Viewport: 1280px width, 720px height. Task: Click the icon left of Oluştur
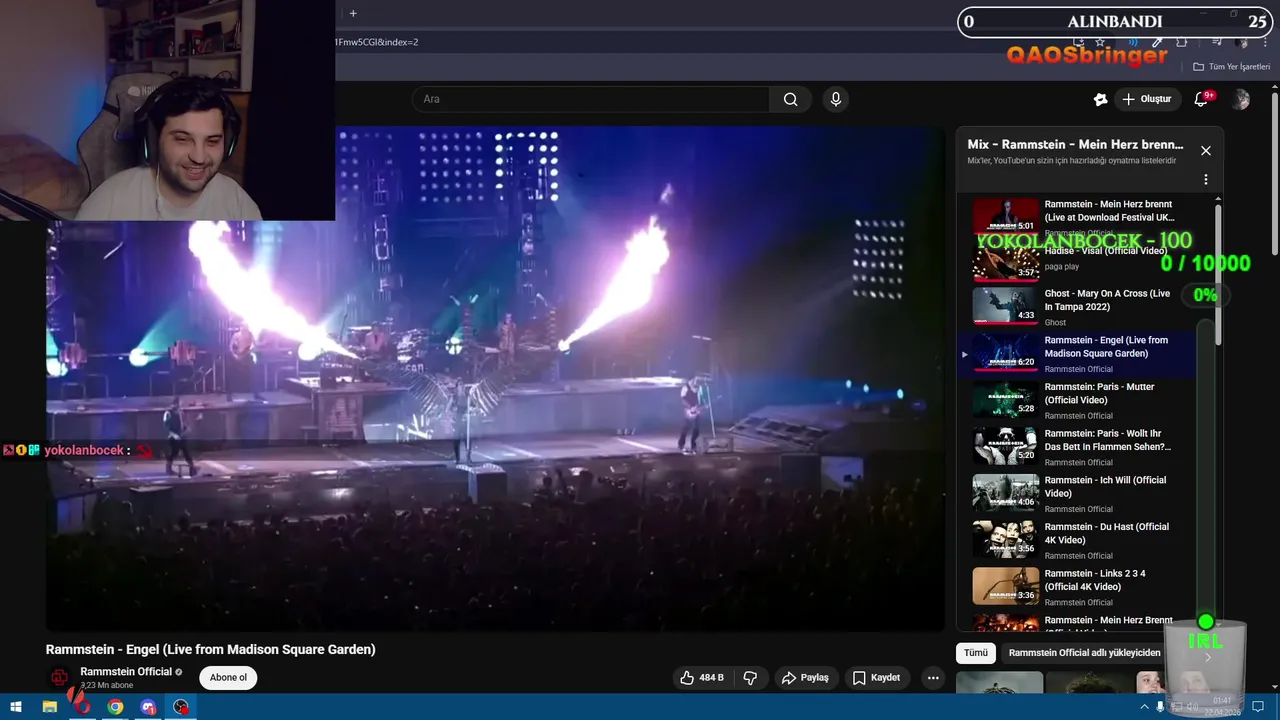pyautogui.click(x=1100, y=99)
